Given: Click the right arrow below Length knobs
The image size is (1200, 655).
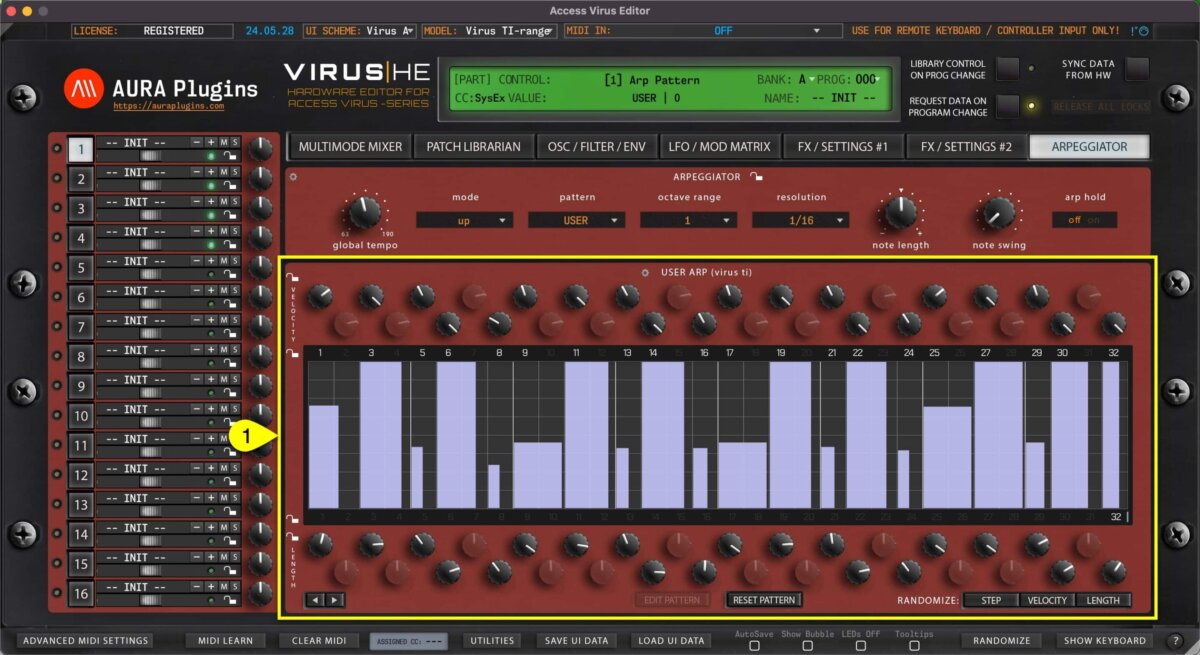Looking at the screenshot, I should point(334,600).
